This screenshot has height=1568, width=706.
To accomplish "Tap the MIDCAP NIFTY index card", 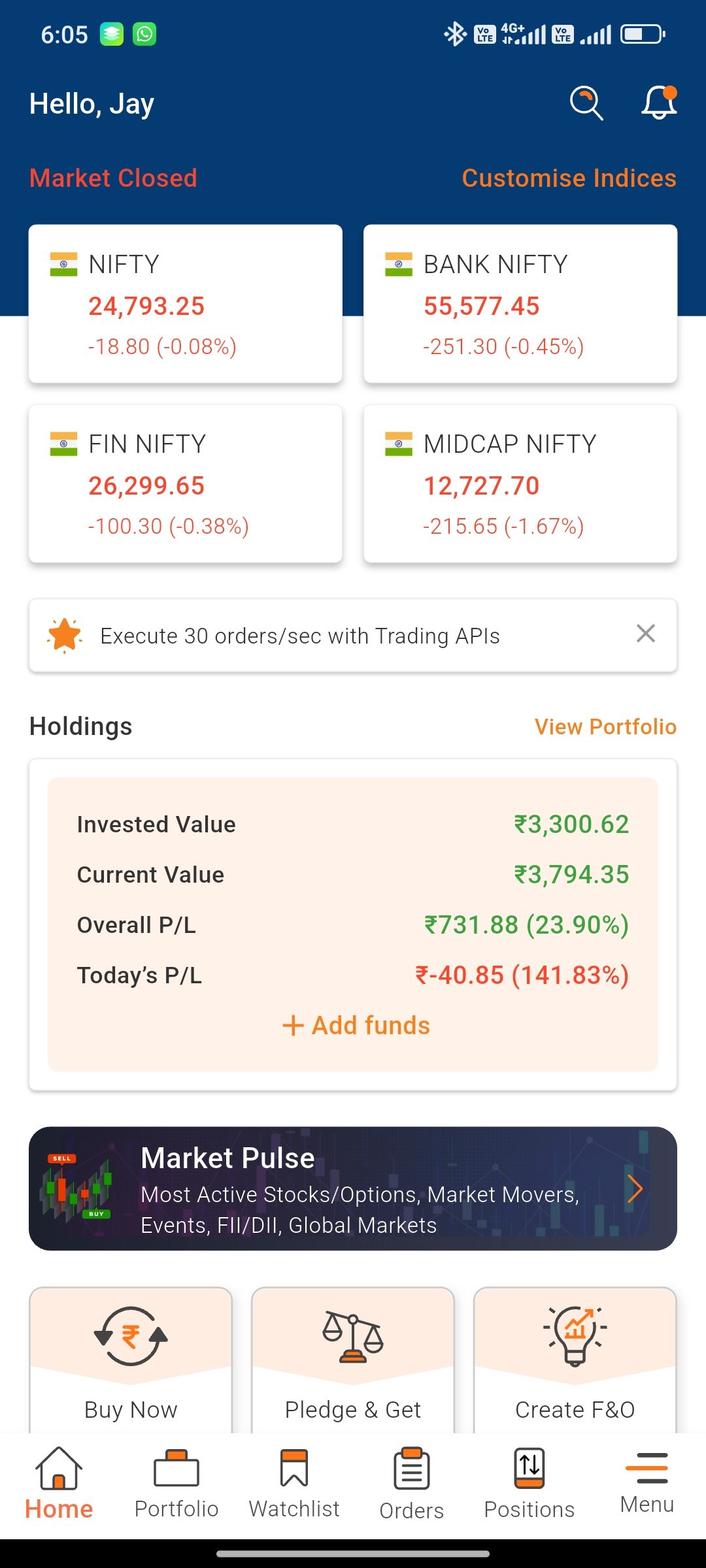I will point(520,483).
